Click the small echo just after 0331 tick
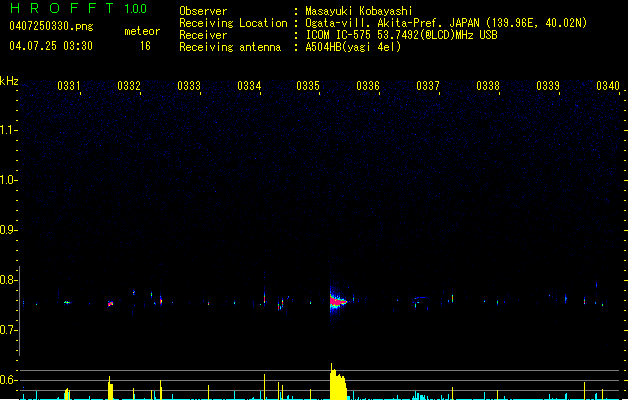629x400 pixels. coord(67,302)
